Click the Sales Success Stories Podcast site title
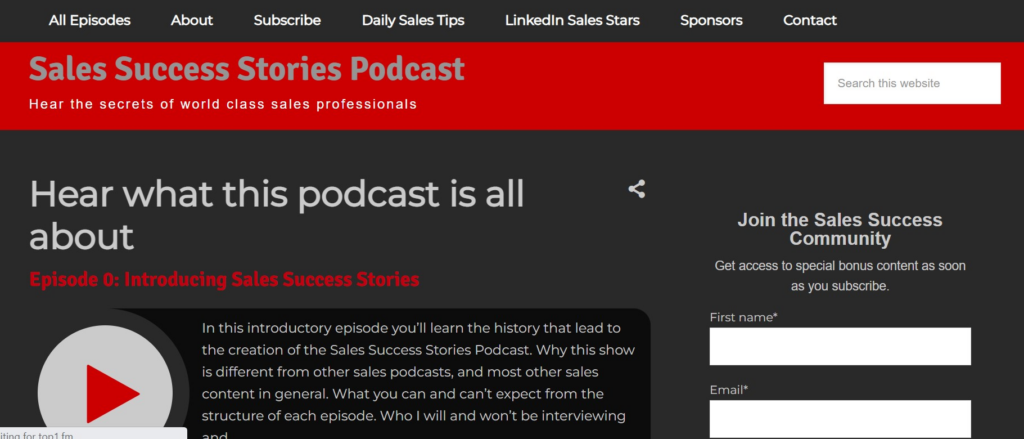The image size is (1024, 439). coord(247,69)
